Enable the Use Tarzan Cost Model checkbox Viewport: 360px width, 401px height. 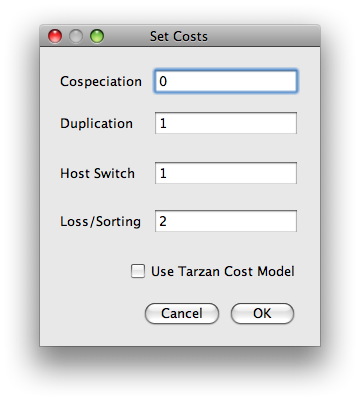pyautogui.click(x=138, y=271)
